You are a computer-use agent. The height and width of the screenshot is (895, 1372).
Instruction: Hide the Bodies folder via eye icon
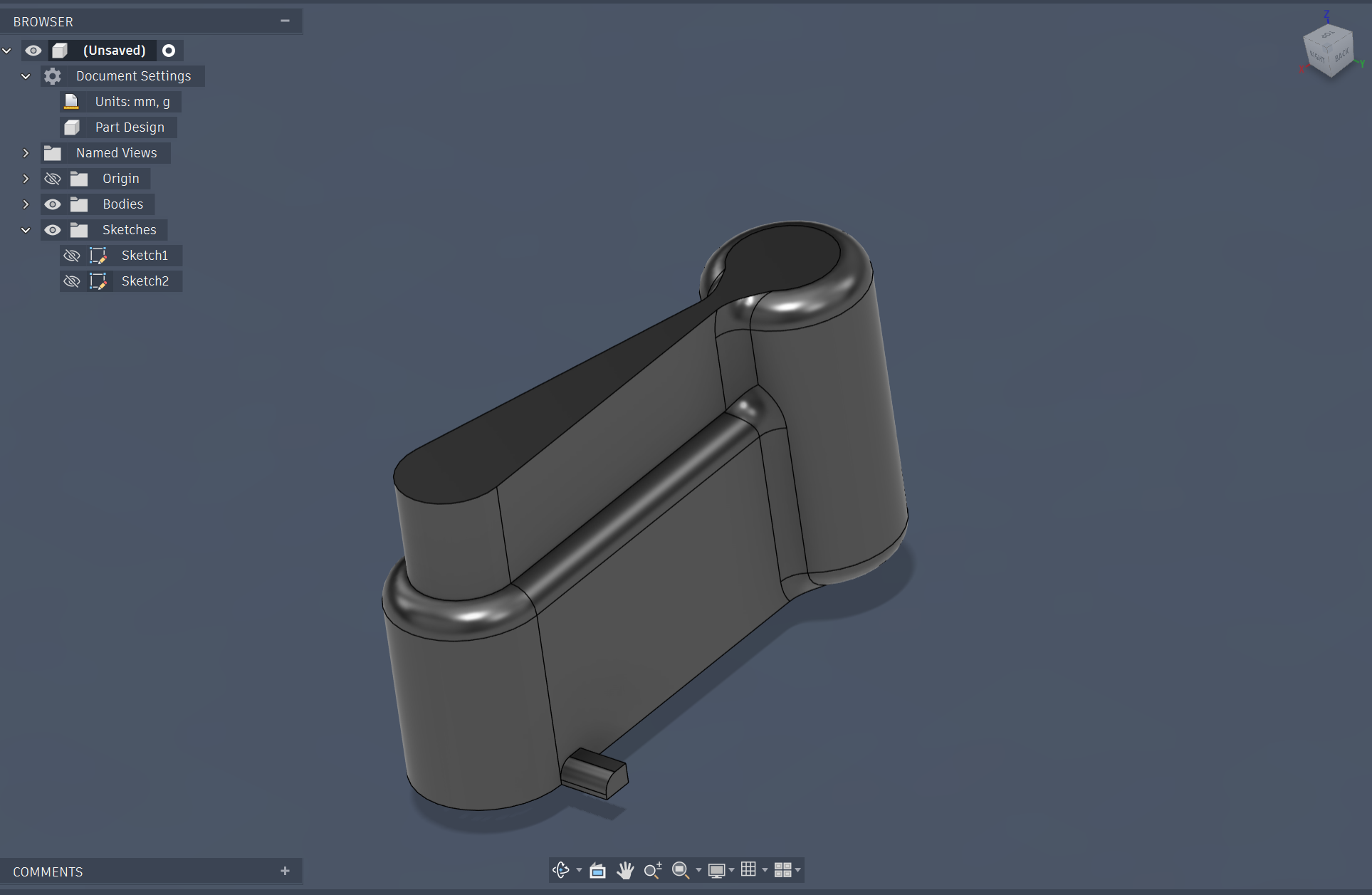point(52,204)
